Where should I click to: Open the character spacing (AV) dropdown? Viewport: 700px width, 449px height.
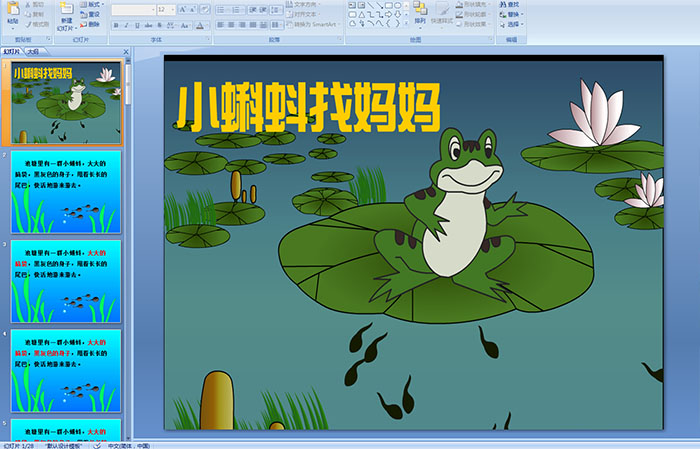click(x=171, y=25)
